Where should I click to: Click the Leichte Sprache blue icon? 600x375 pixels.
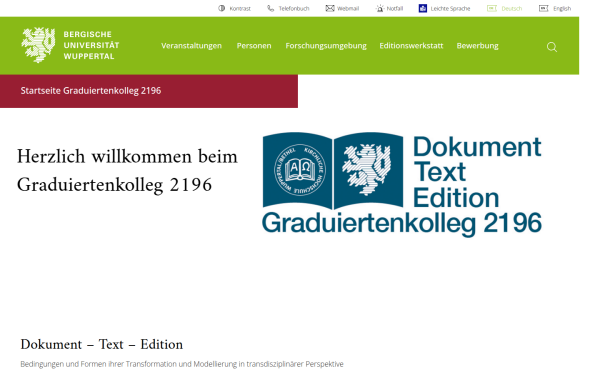tap(423, 8)
